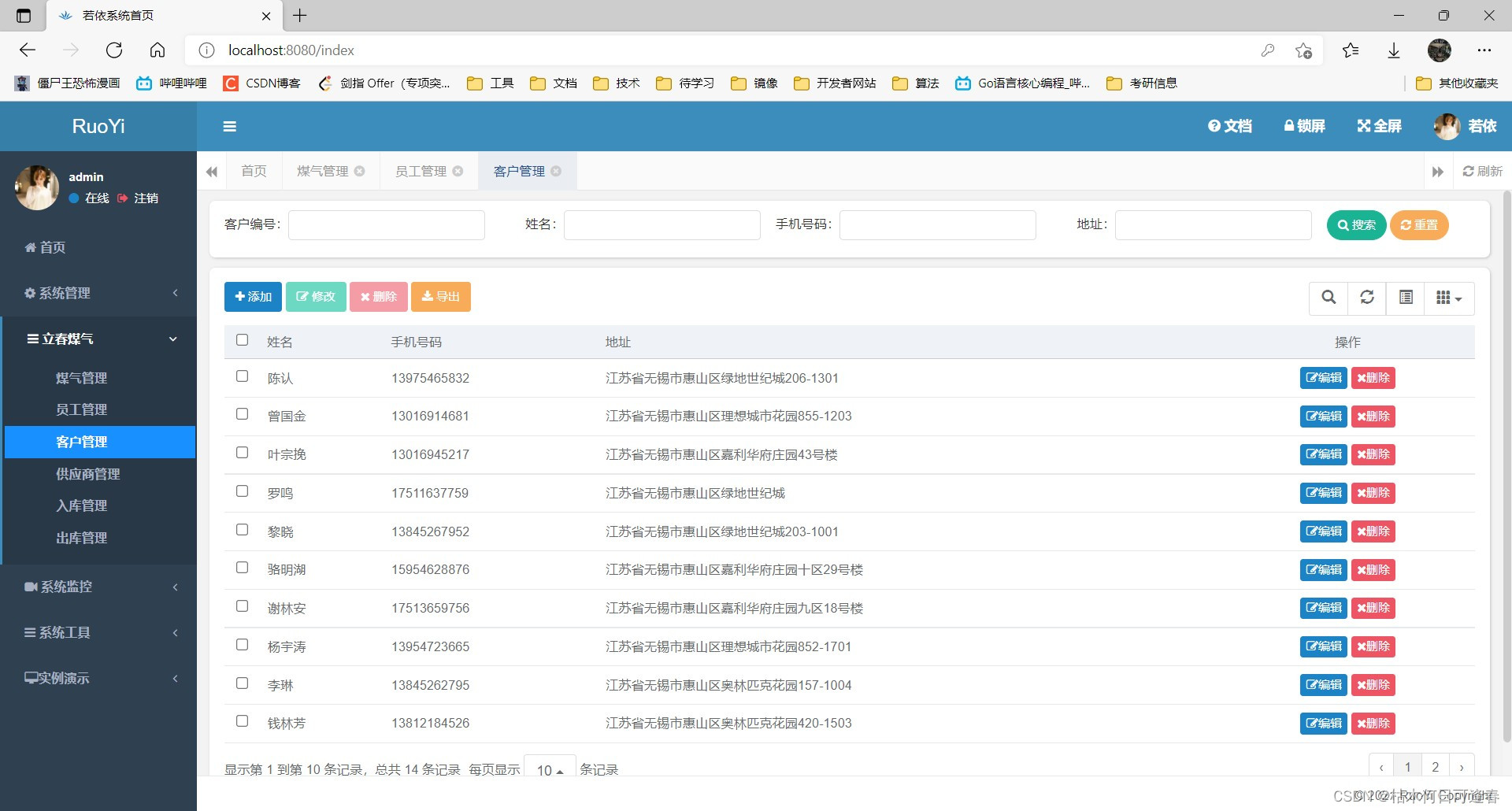This screenshot has height=811, width=1512.
Task: Open the 其他收藏夹 bookmarks folder
Action: point(1457,83)
